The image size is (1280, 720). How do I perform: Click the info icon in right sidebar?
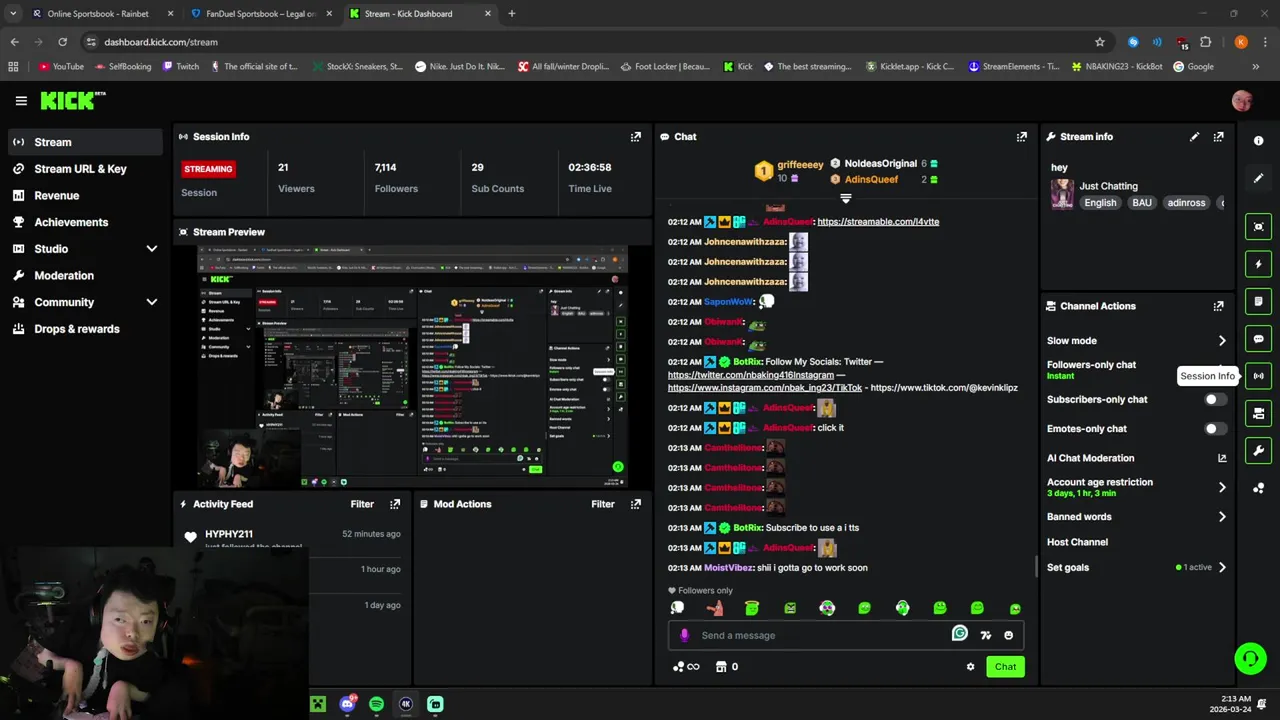tap(1258, 141)
